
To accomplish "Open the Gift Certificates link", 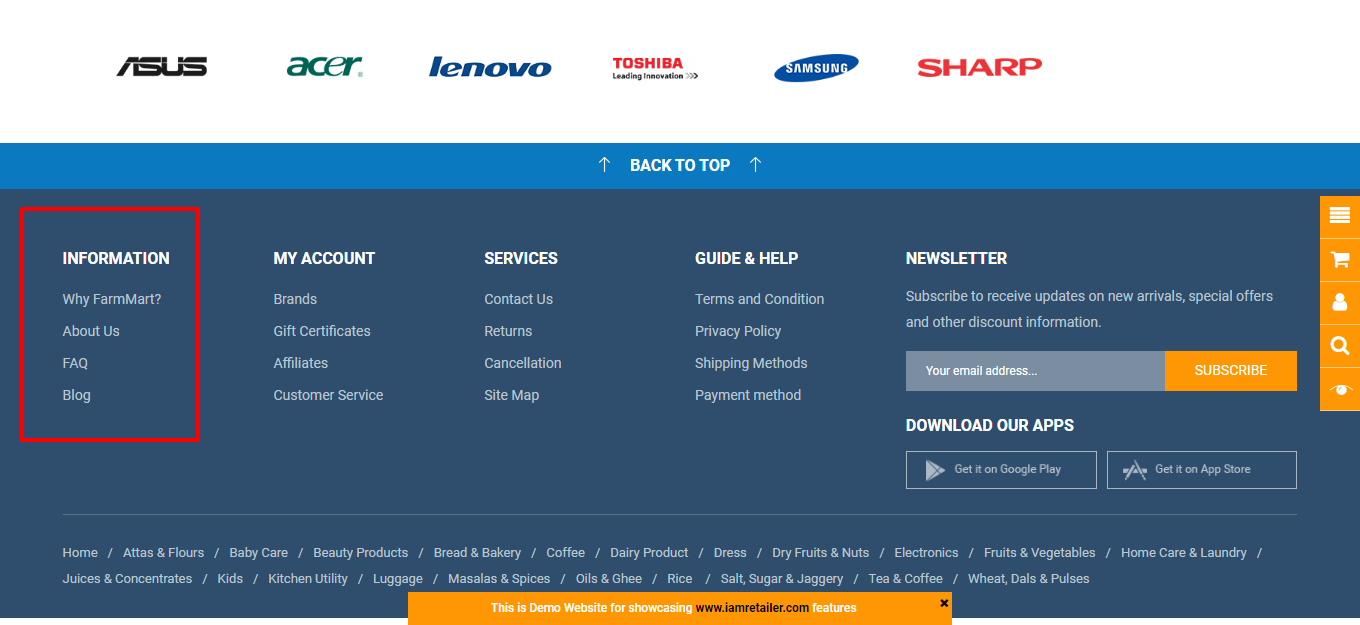I will point(322,331).
